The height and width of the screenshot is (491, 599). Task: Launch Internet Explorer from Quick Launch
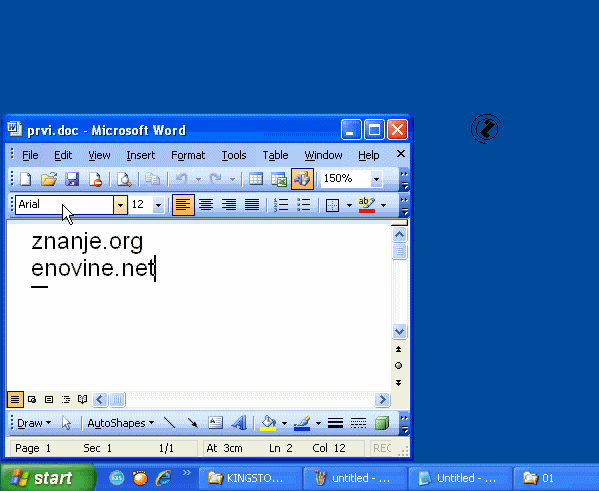[x=163, y=478]
